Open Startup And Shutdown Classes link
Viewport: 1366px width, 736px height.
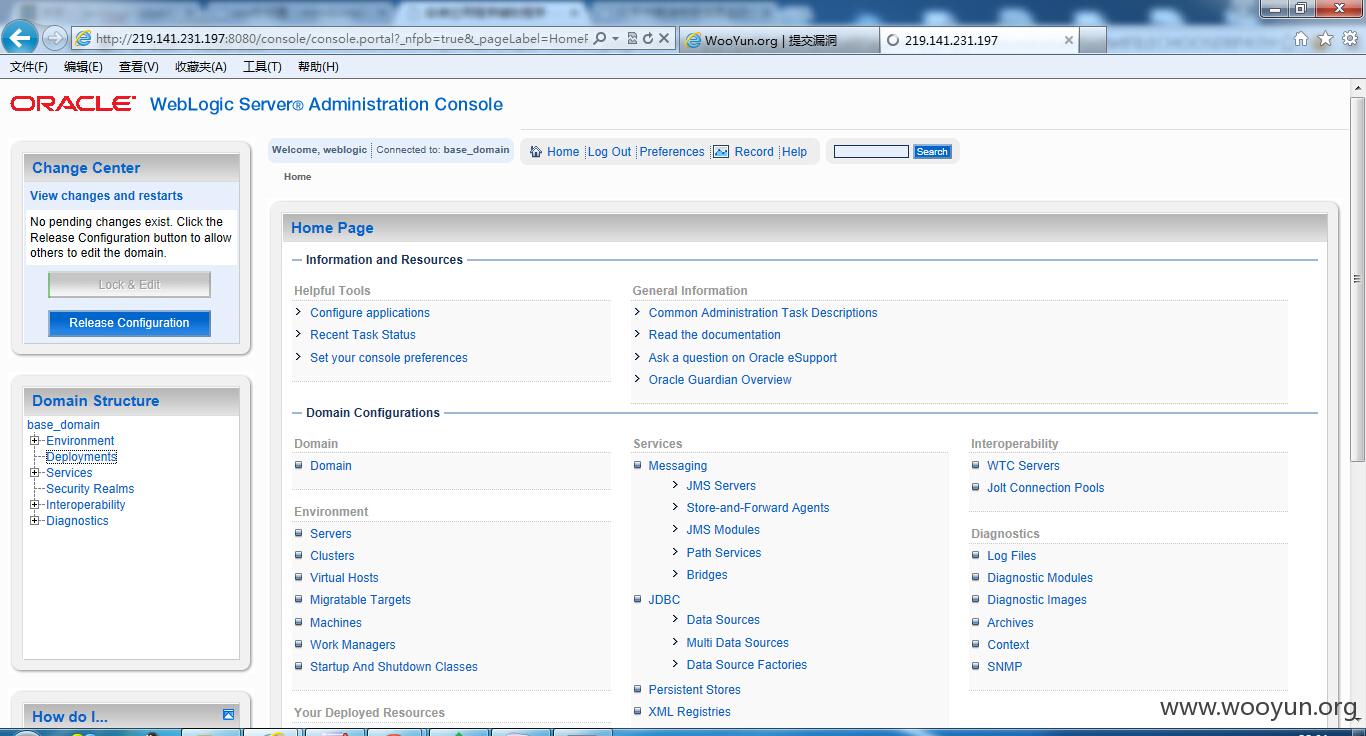(x=394, y=667)
